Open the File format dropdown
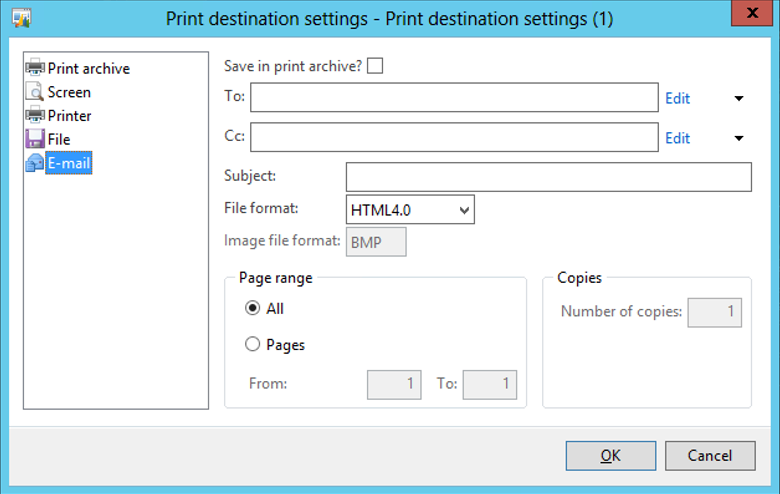The image size is (780, 494). coord(410,210)
